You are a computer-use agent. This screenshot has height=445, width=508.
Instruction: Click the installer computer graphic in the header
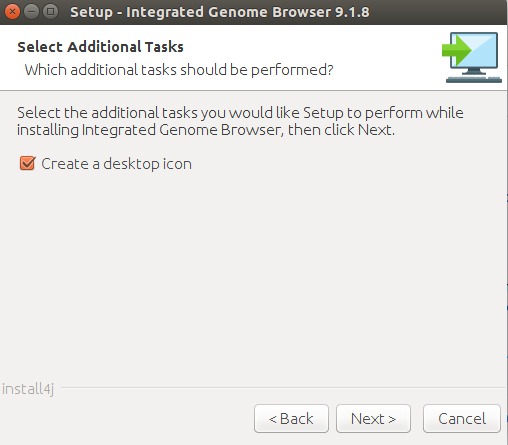472,57
